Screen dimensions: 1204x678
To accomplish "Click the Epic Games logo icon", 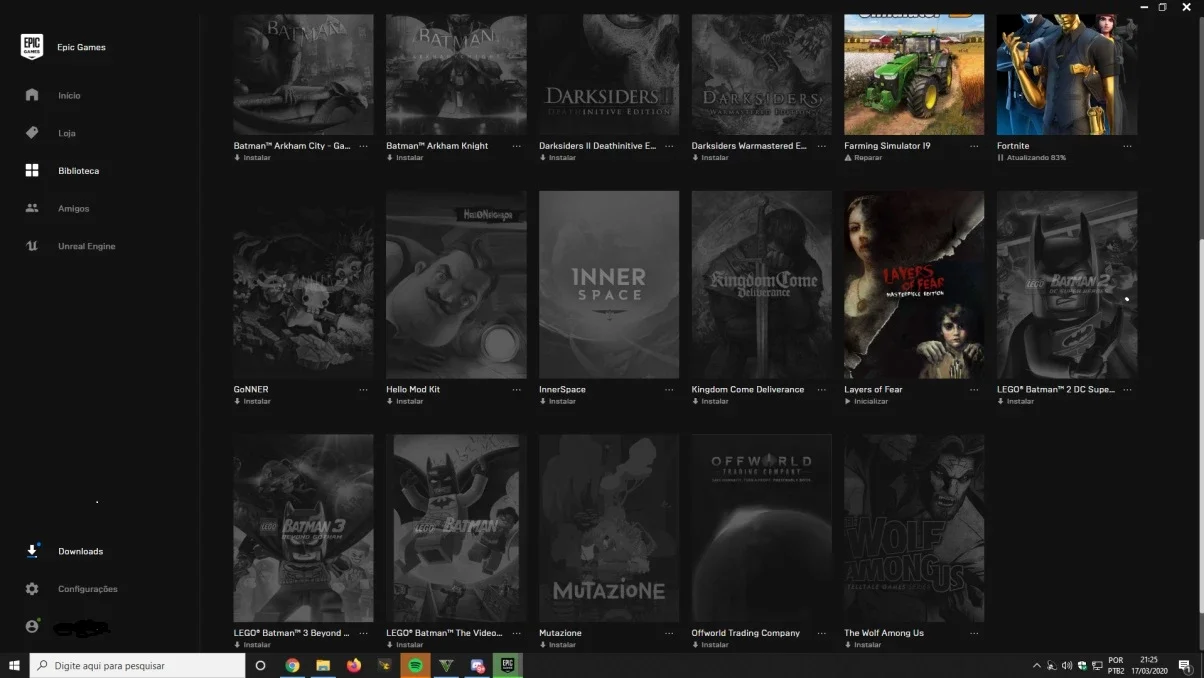I will (32, 47).
